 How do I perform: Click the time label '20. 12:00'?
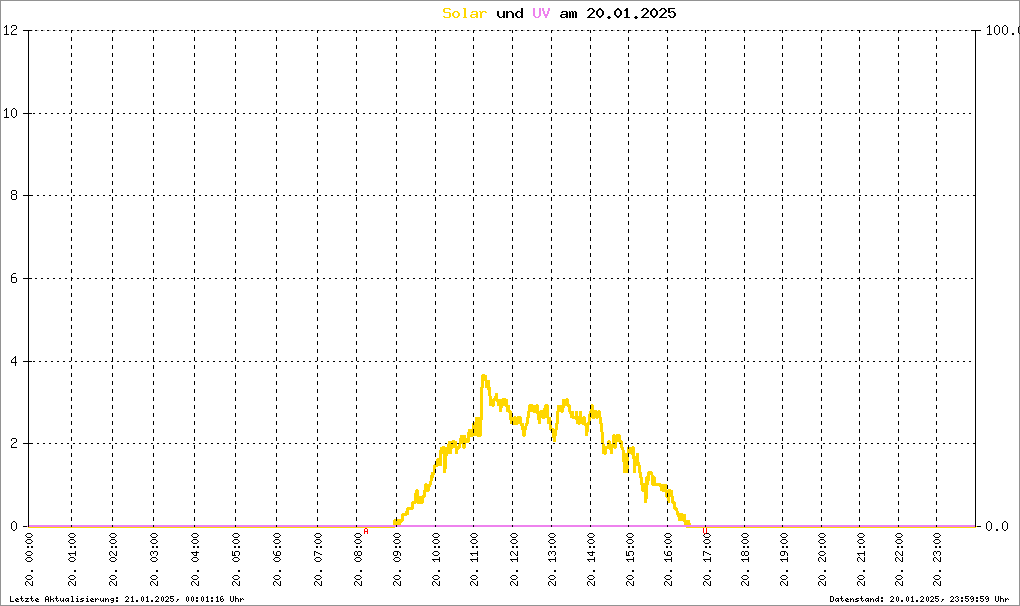pos(514,560)
